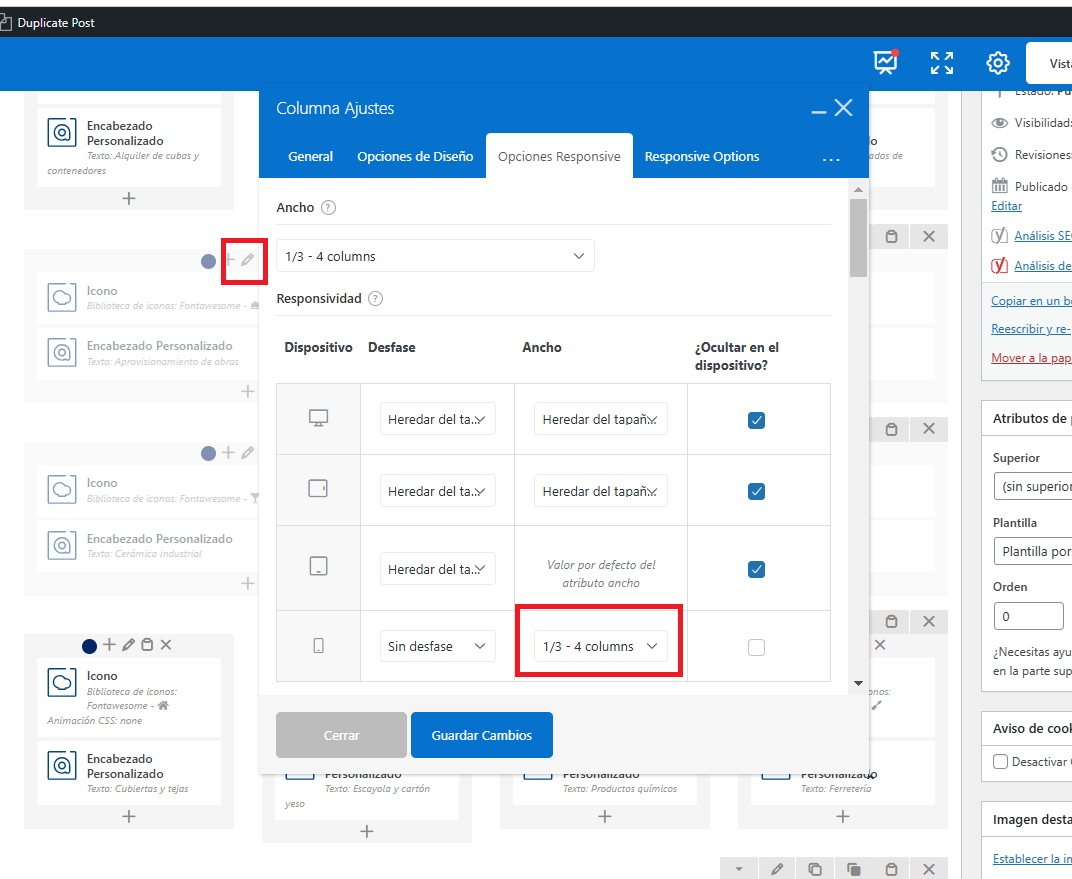Screen dimensions: 1072x879
Task: Close the Columna Ajustes panel with the X
Action: click(844, 108)
